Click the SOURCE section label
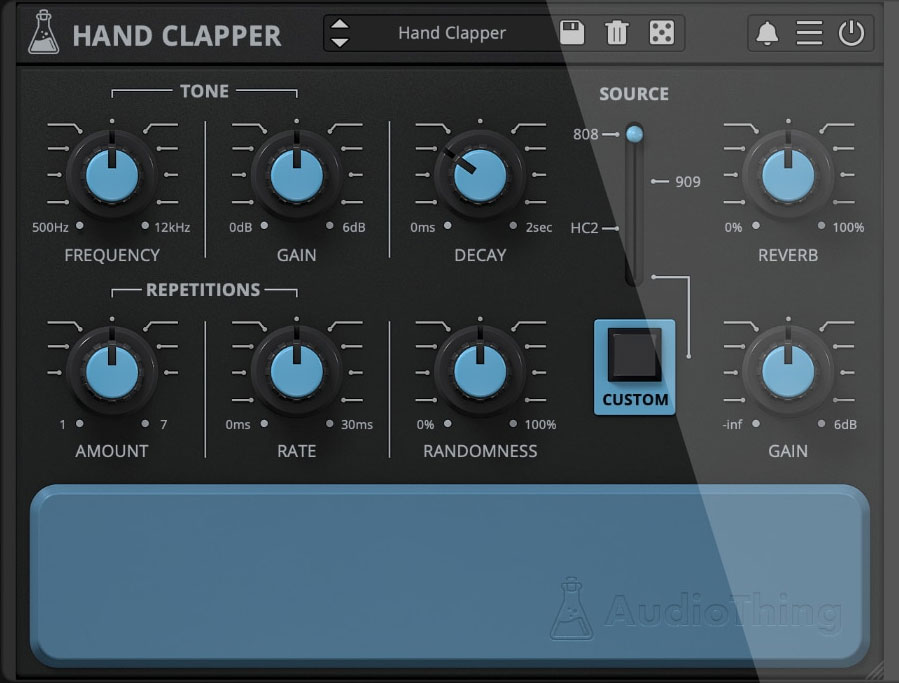 (634, 93)
